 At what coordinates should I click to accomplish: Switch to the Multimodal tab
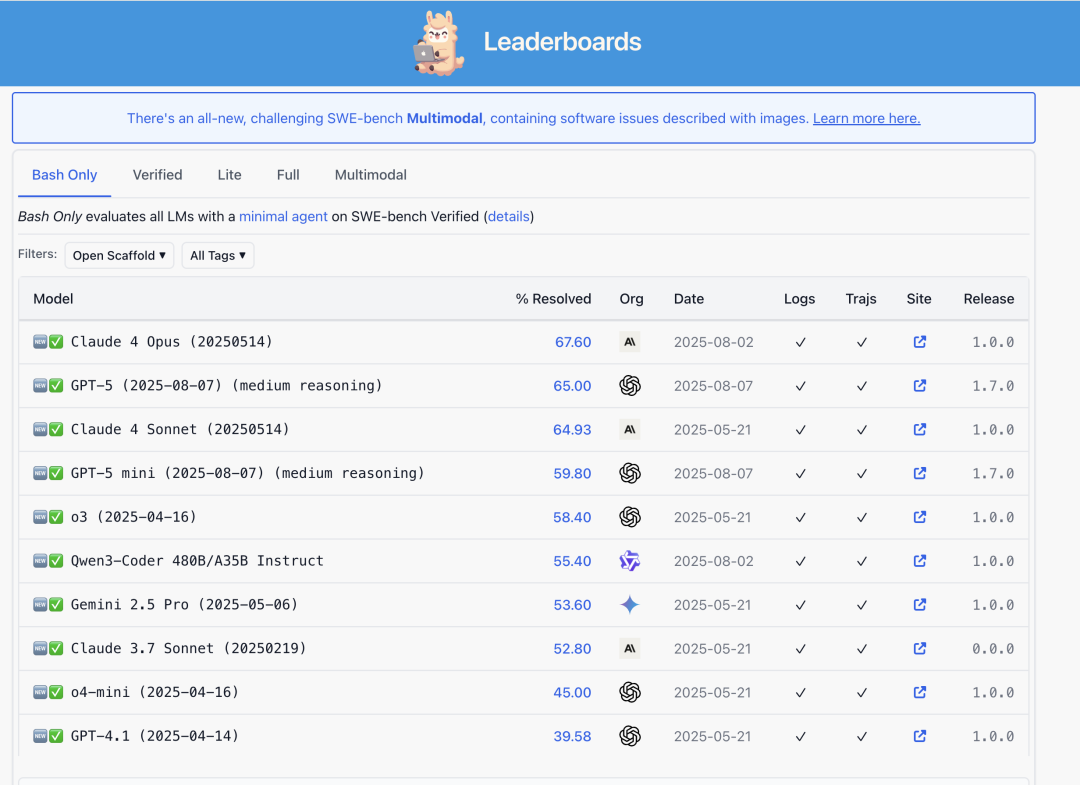coord(371,175)
